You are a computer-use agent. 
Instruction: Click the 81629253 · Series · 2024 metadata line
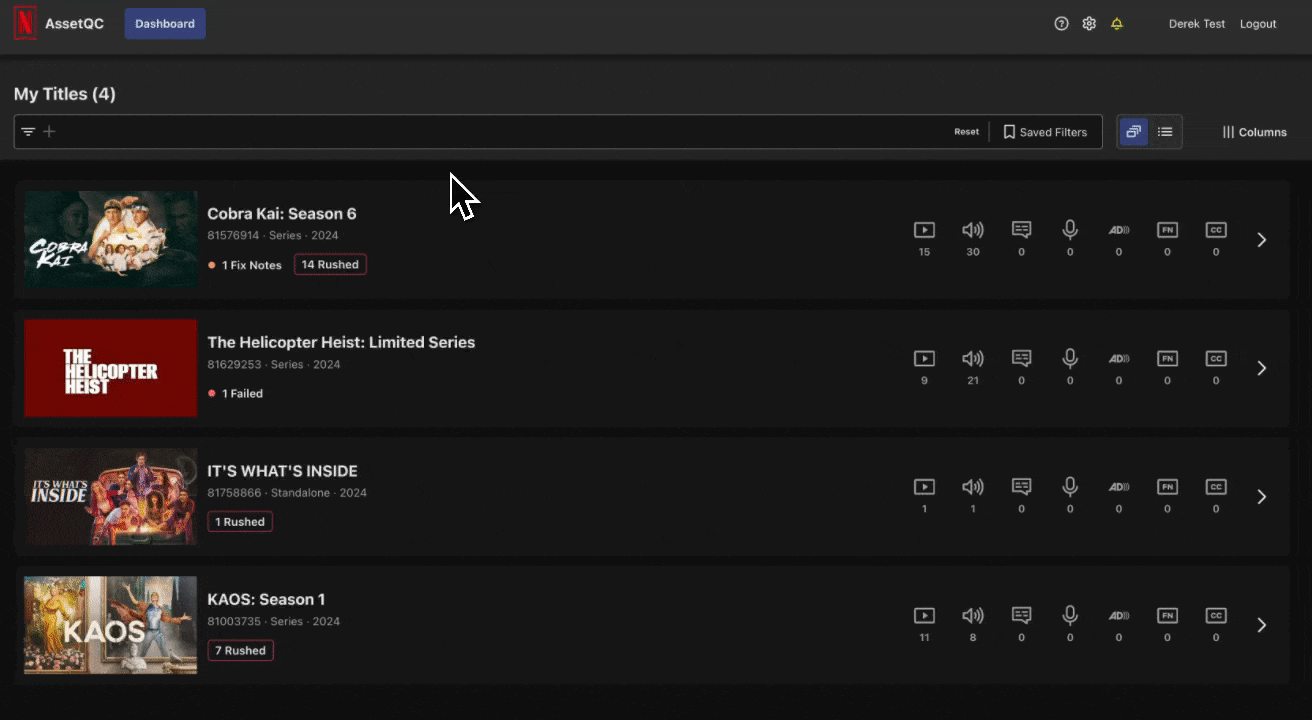(274, 364)
